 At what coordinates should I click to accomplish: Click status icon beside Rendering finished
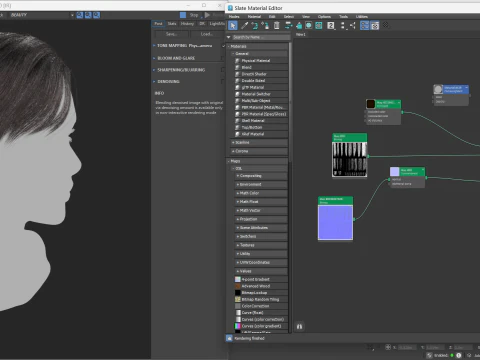[229, 338]
